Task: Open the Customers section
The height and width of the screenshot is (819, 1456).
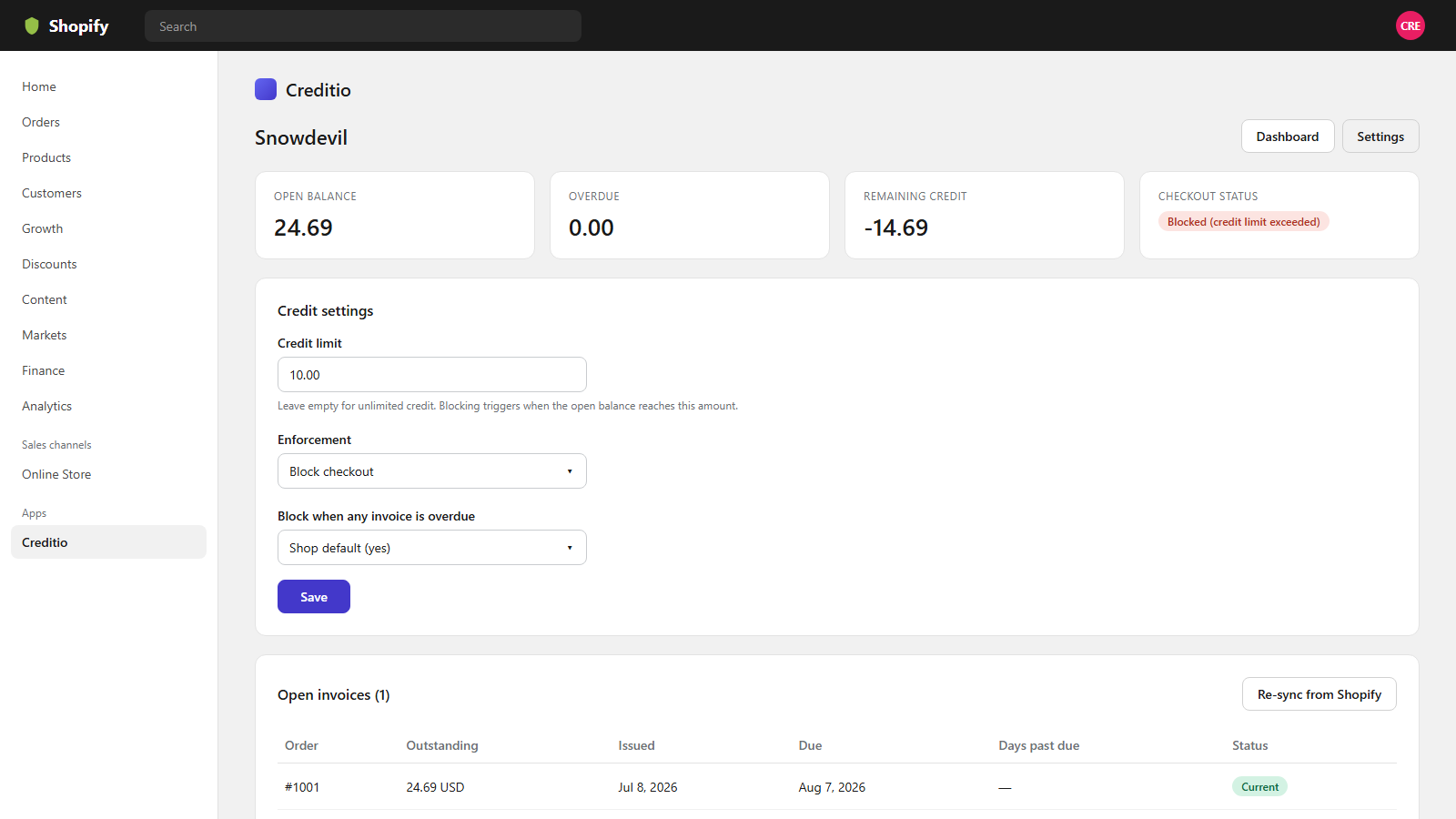Action: pos(52,193)
